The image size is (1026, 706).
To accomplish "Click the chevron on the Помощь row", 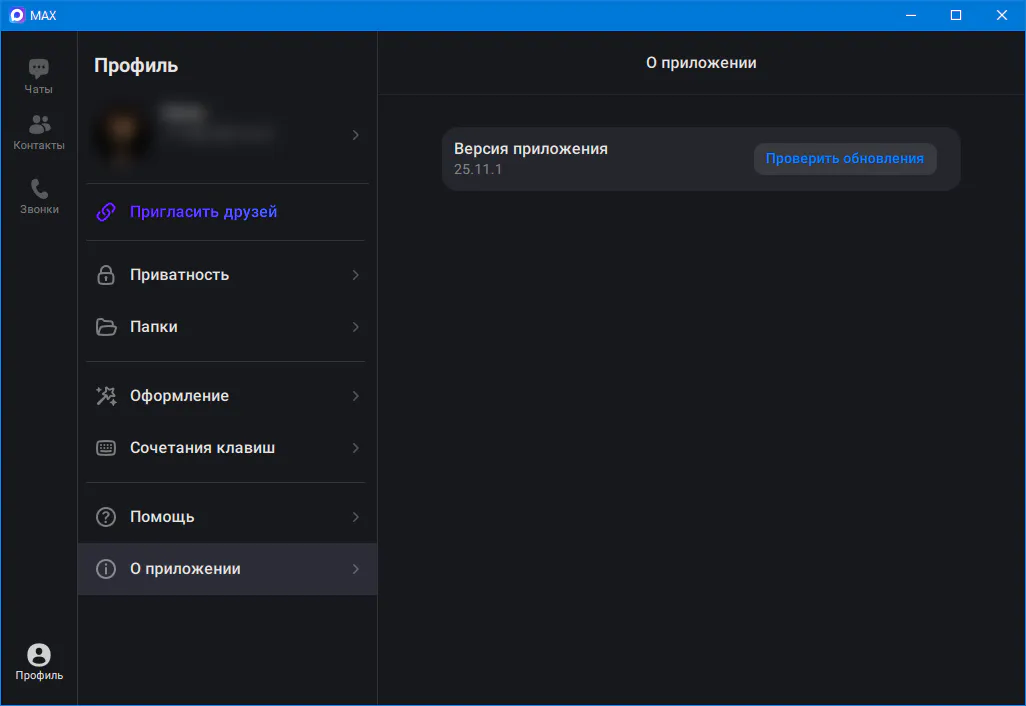I will (x=355, y=517).
